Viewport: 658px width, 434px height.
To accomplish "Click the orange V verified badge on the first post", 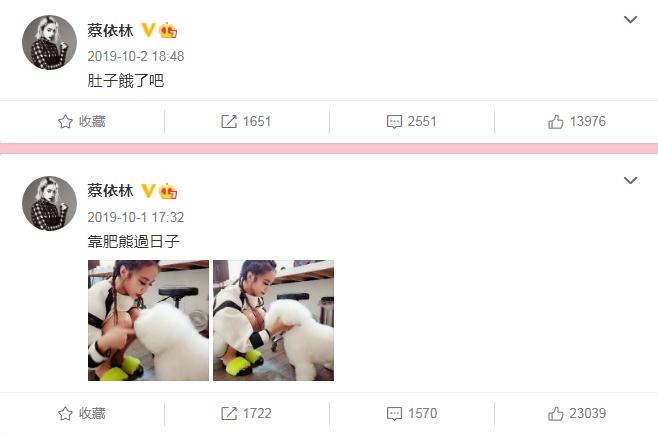I will tap(148, 30).
